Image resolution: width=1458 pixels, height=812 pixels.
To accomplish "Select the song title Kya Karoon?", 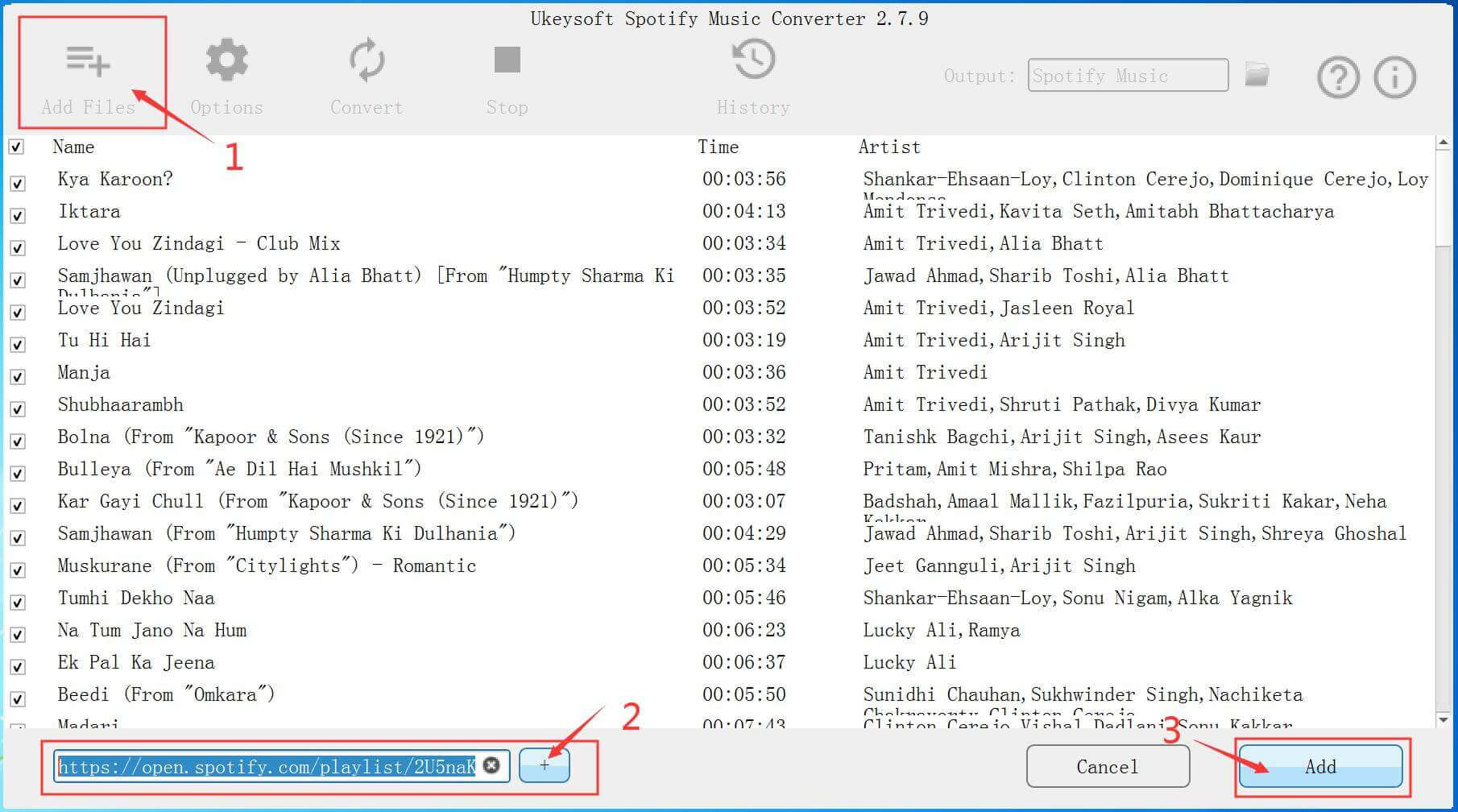I will 115,179.
